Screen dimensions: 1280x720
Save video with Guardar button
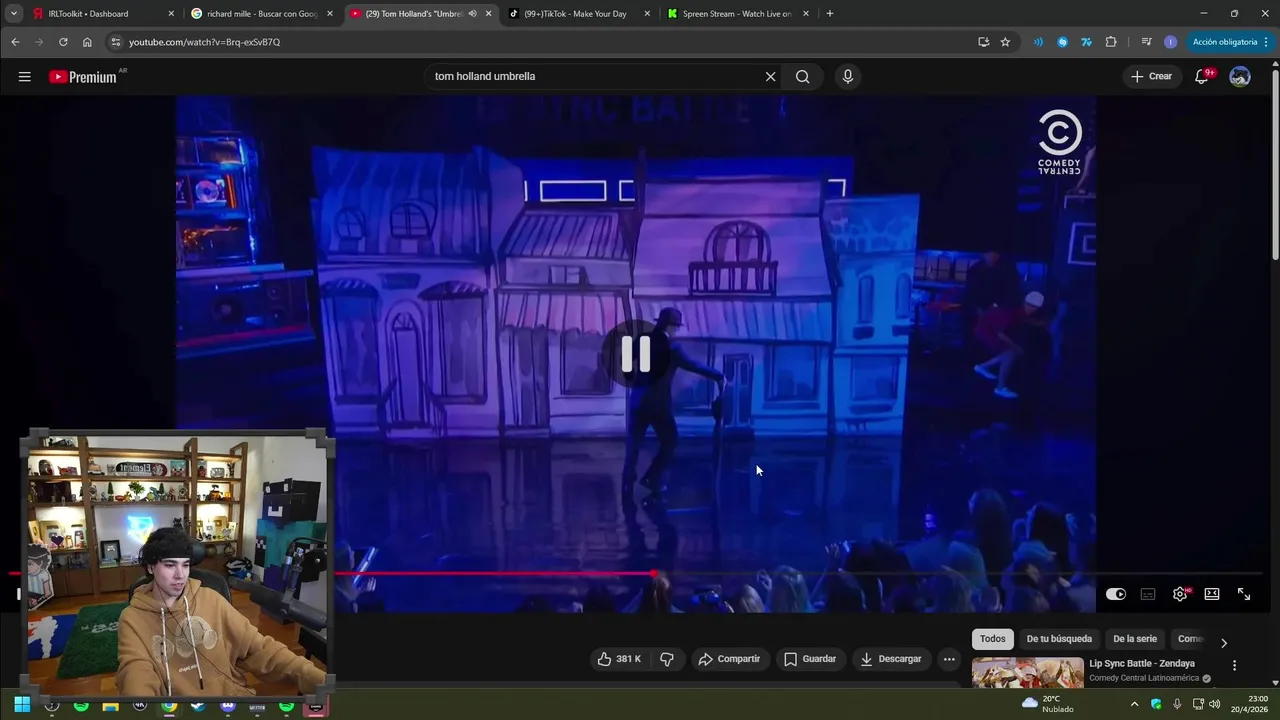[x=810, y=659]
